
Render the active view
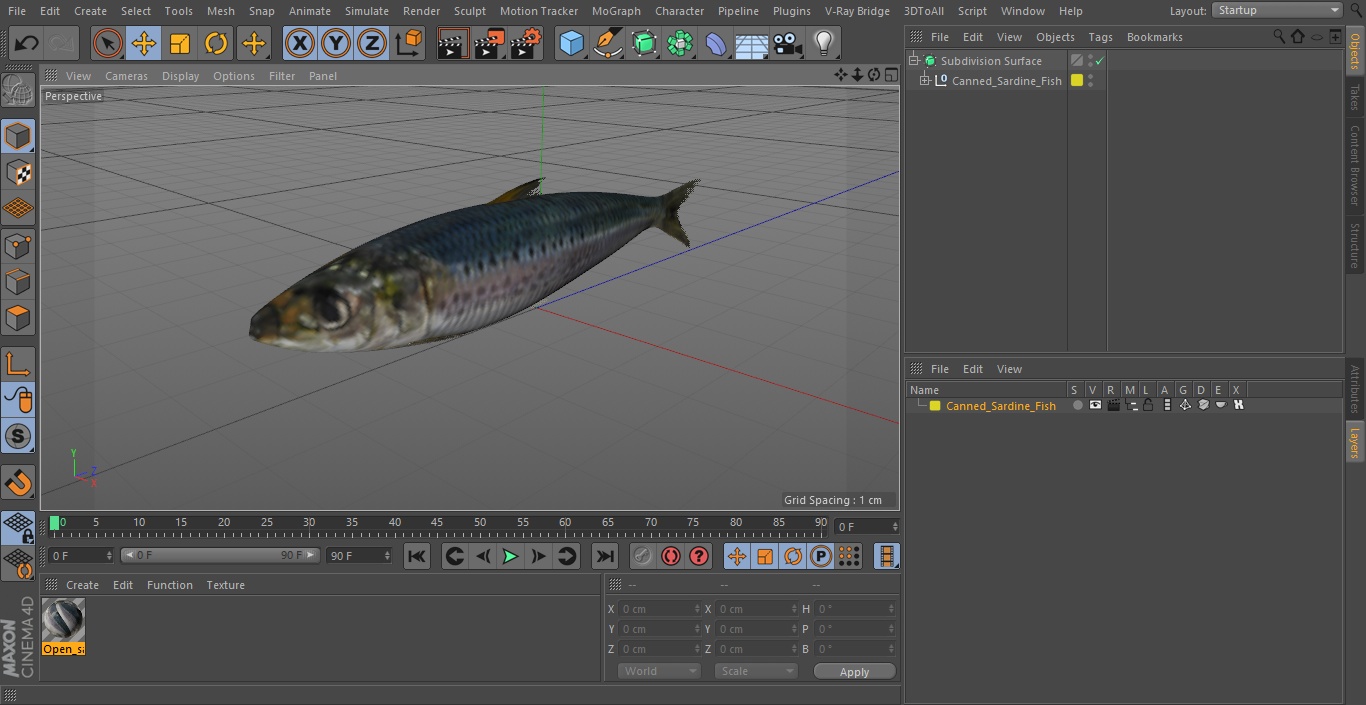point(453,43)
